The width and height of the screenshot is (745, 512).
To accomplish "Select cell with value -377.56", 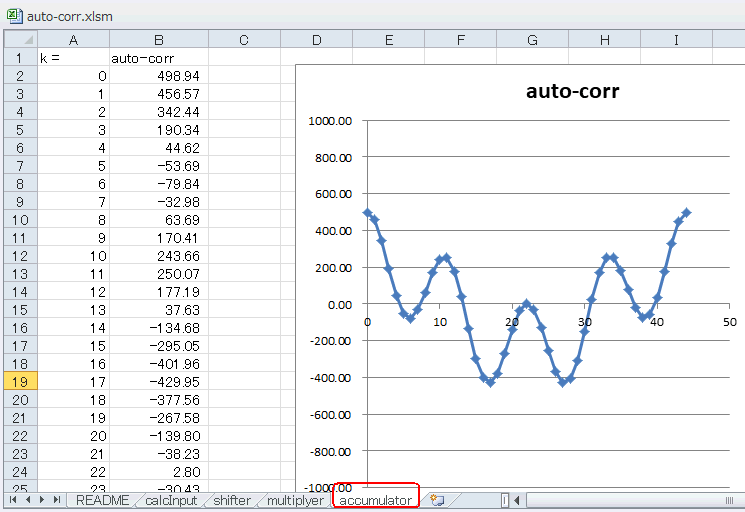I will [159, 399].
